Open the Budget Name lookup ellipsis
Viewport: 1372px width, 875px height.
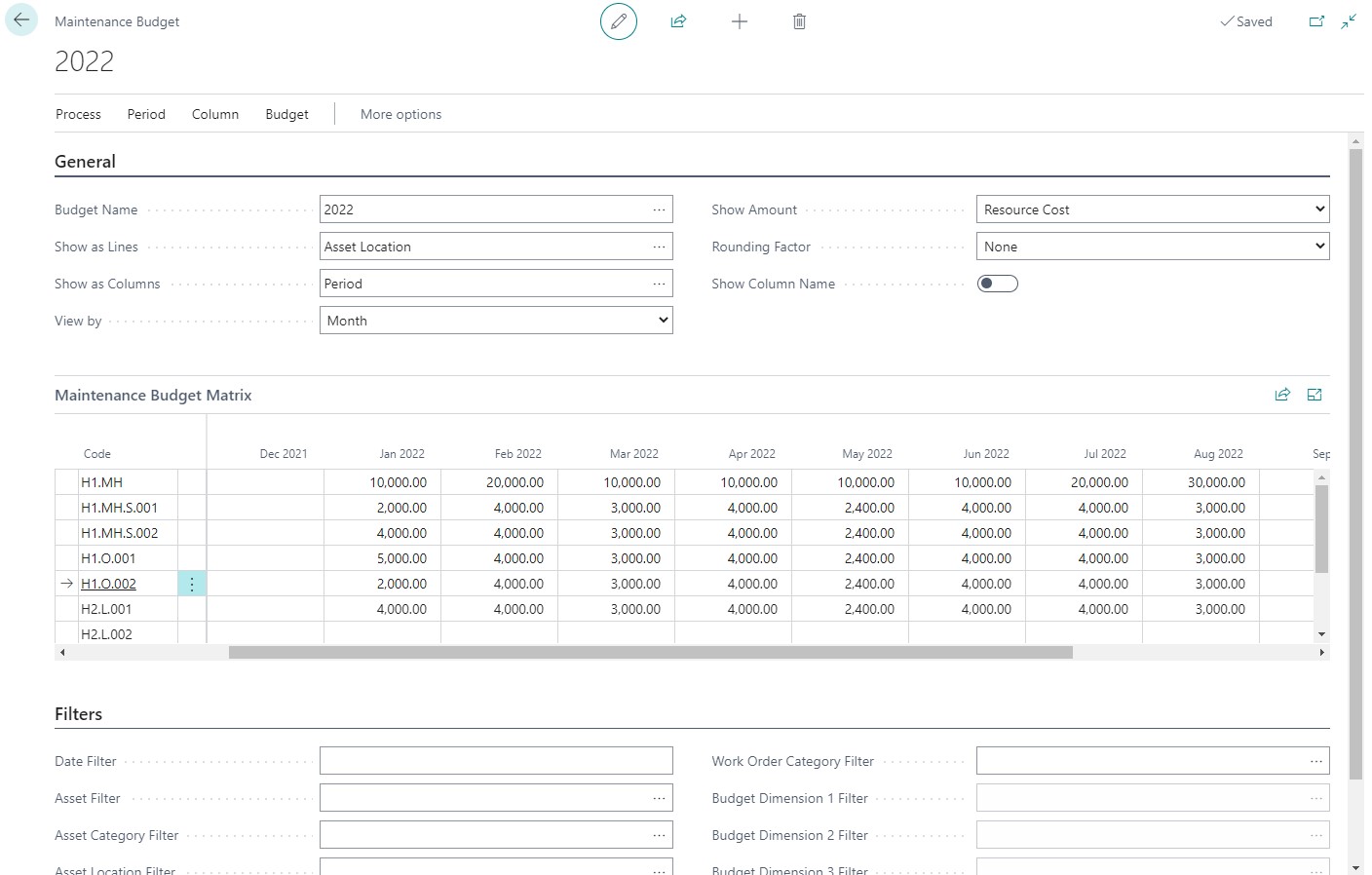point(659,209)
